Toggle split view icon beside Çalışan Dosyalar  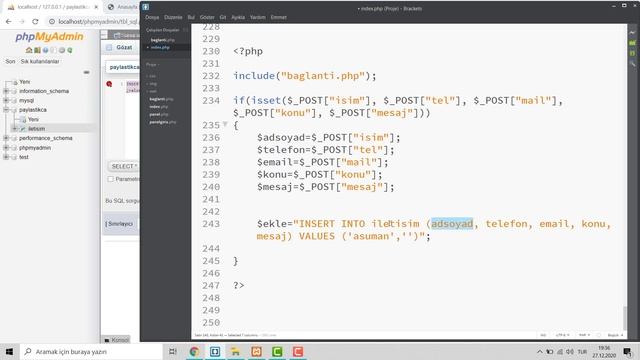(185, 30)
